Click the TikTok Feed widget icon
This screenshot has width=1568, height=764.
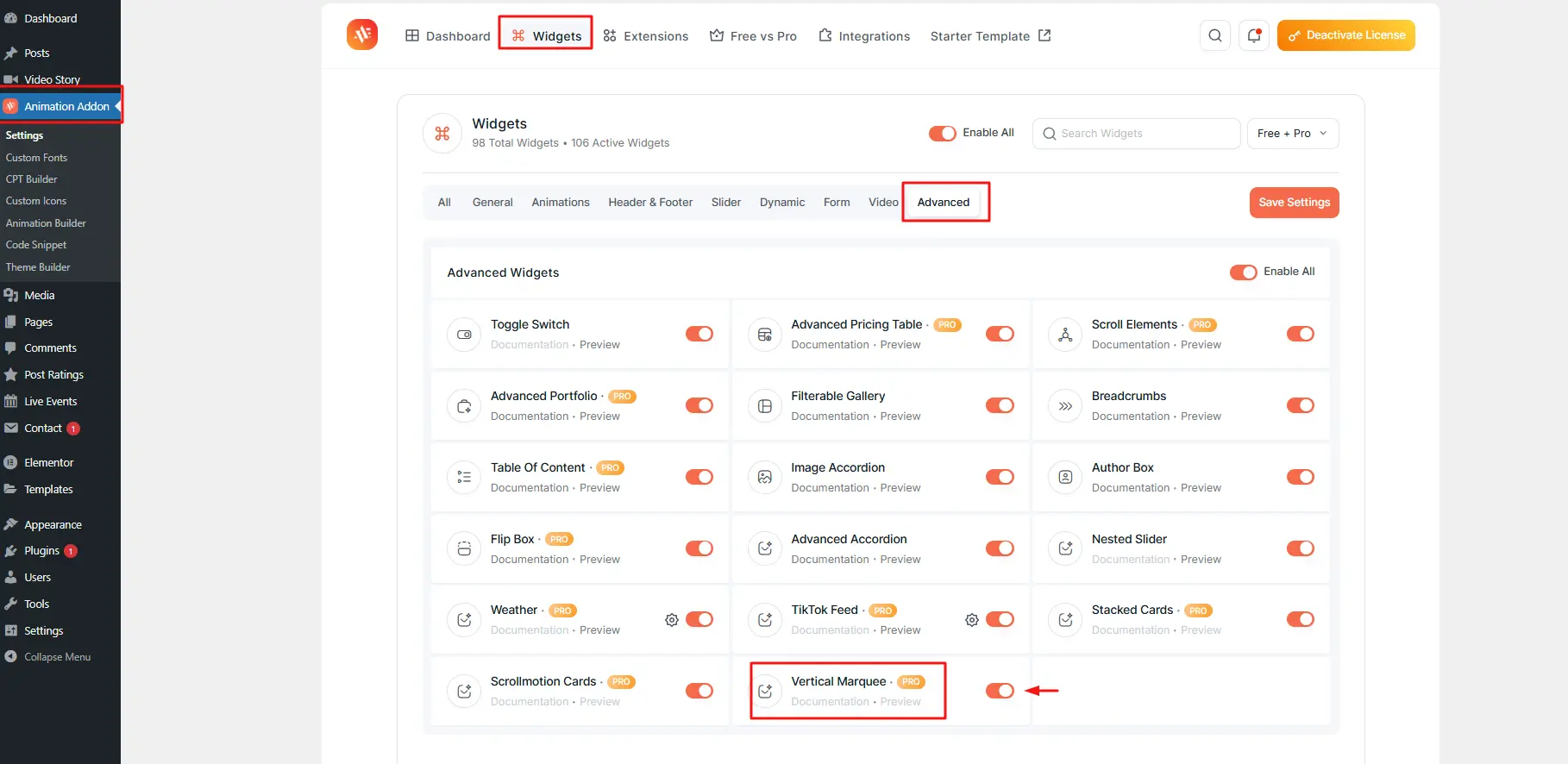pyautogui.click(x=765, y=620)
